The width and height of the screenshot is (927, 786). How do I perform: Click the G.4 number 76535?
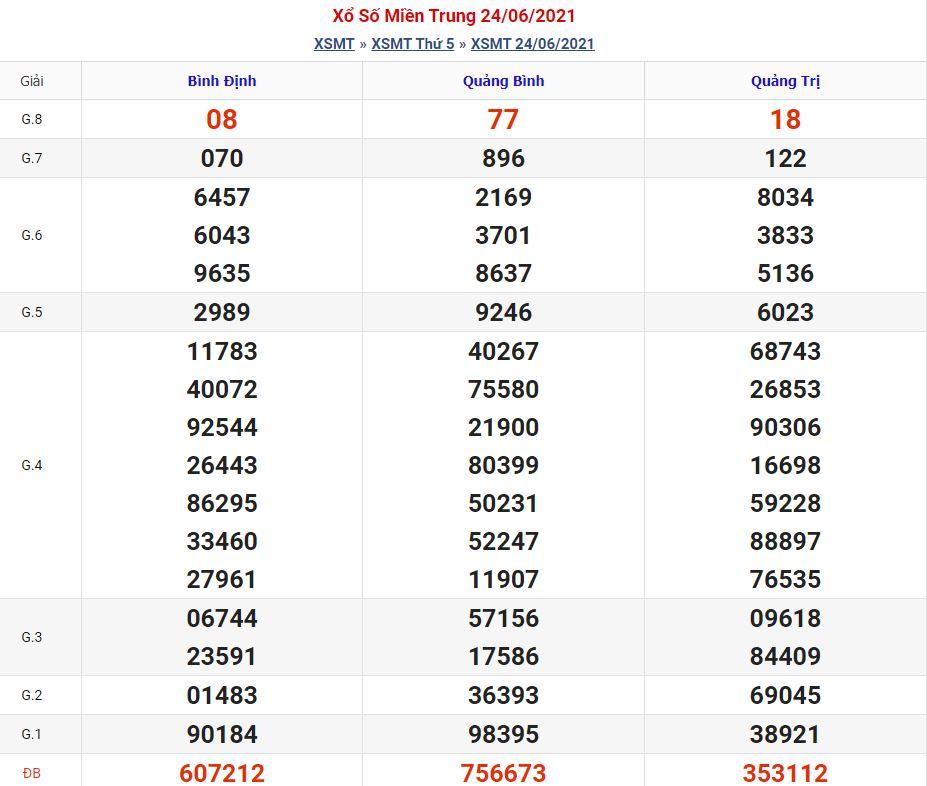[785, 579]
